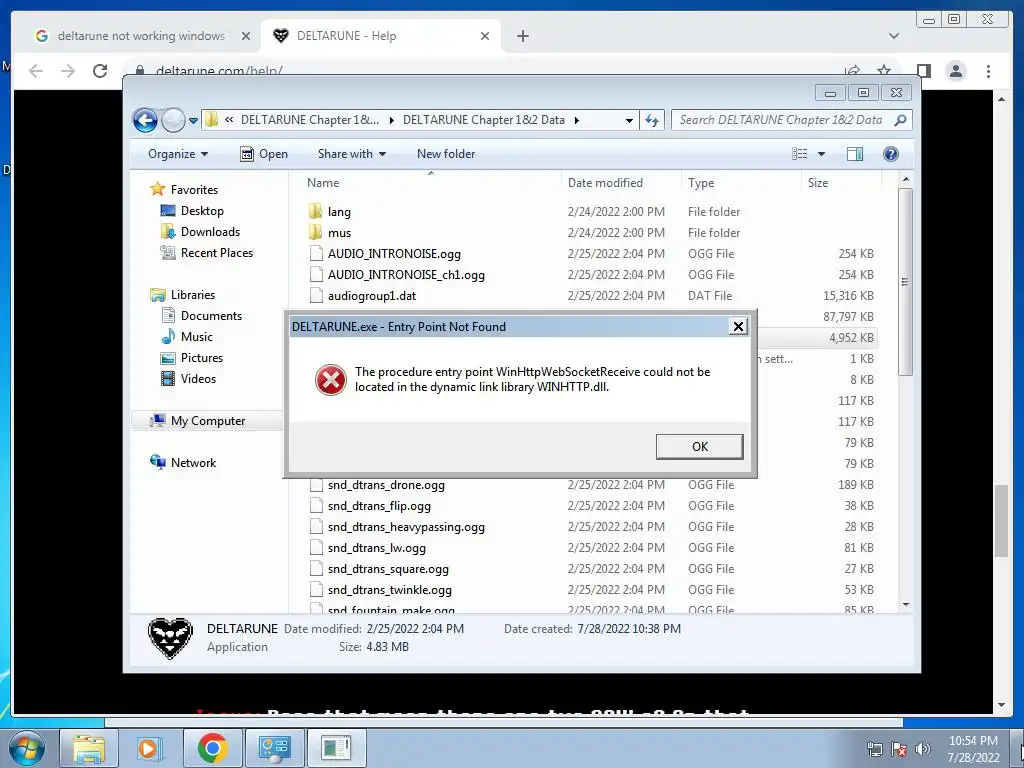Open Chrome tab search chevron
Viewport: 1024px width, 768px height.
click(893, 36)
